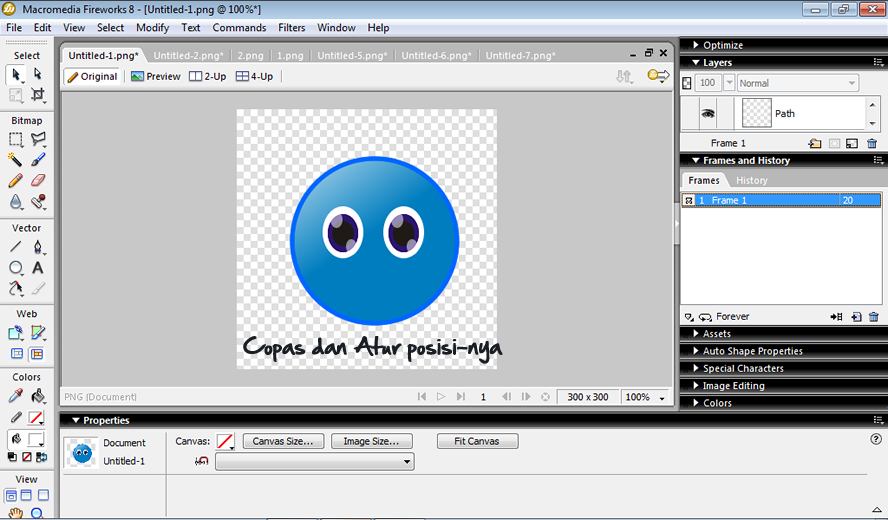Screen dimensions: 888x520
Task: Delete selected layer with trash icon
Action: coord(872,143)
